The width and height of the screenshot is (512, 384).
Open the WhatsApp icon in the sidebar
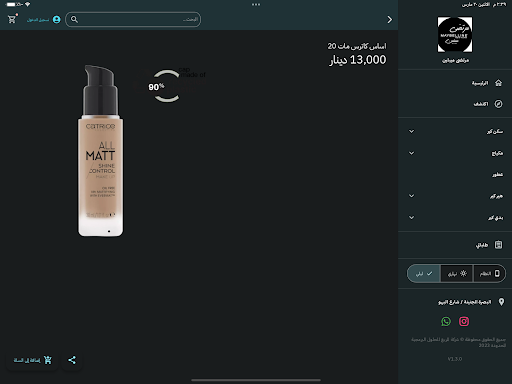[x=446, y=321]
